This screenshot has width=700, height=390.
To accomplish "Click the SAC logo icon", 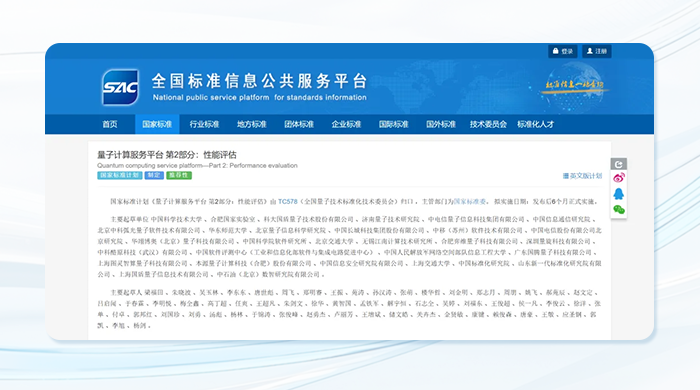I will click(121, 87).
